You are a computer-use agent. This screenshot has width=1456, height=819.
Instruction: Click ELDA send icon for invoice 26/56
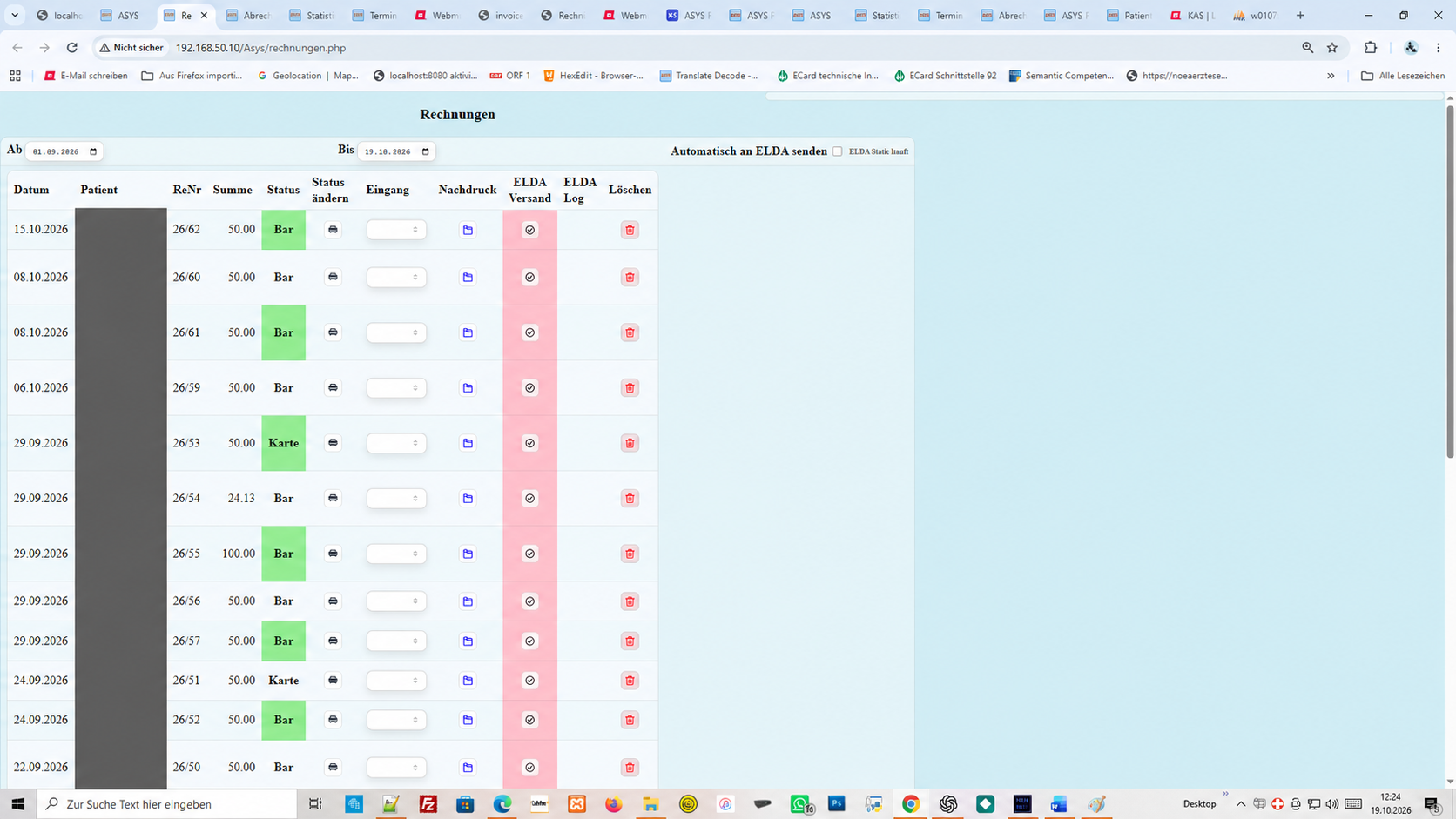click(529, 601)
